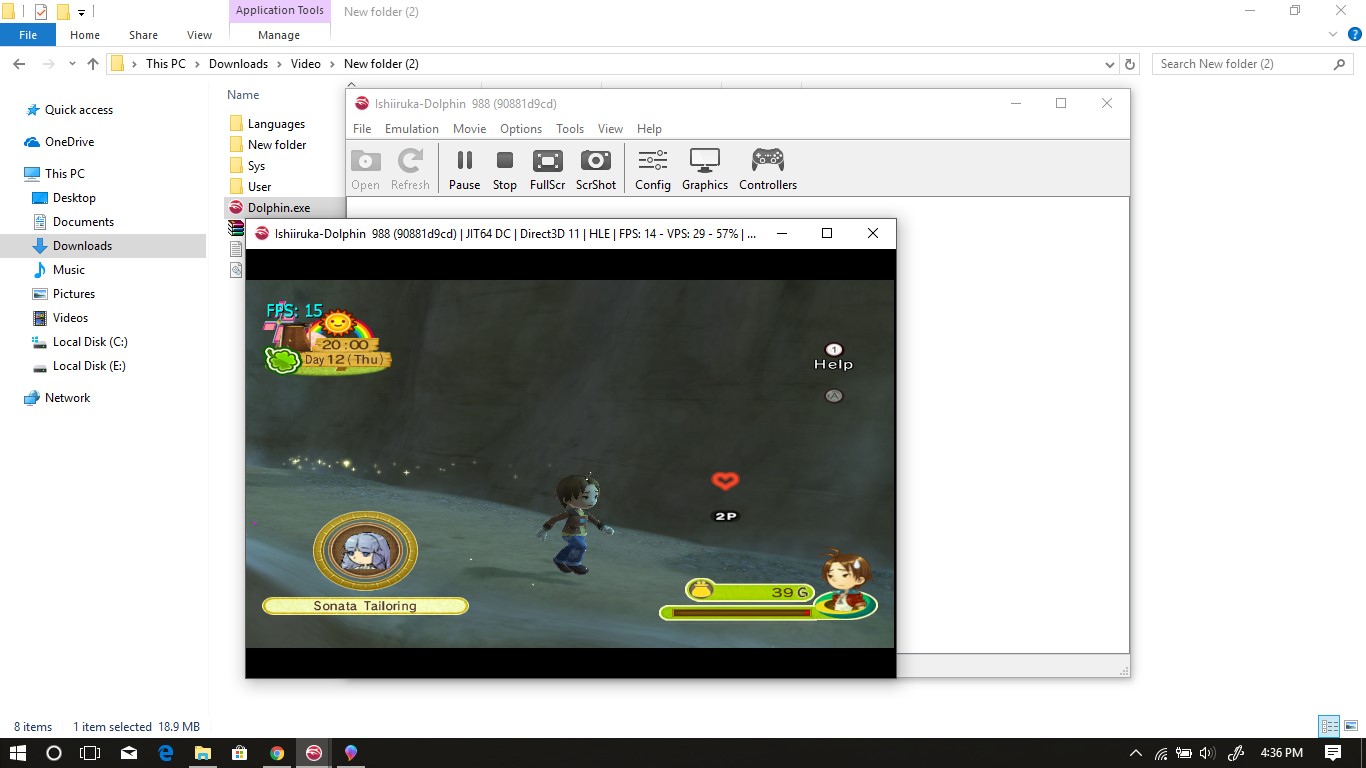Select Network in Explorer navigation pane

pos(67,398)
